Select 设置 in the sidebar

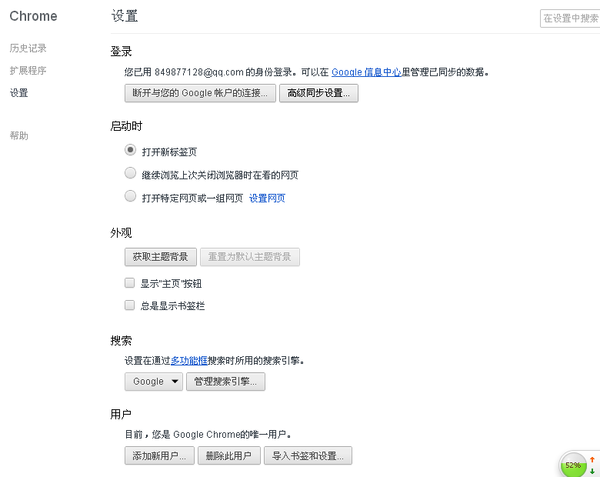point(19,93)
